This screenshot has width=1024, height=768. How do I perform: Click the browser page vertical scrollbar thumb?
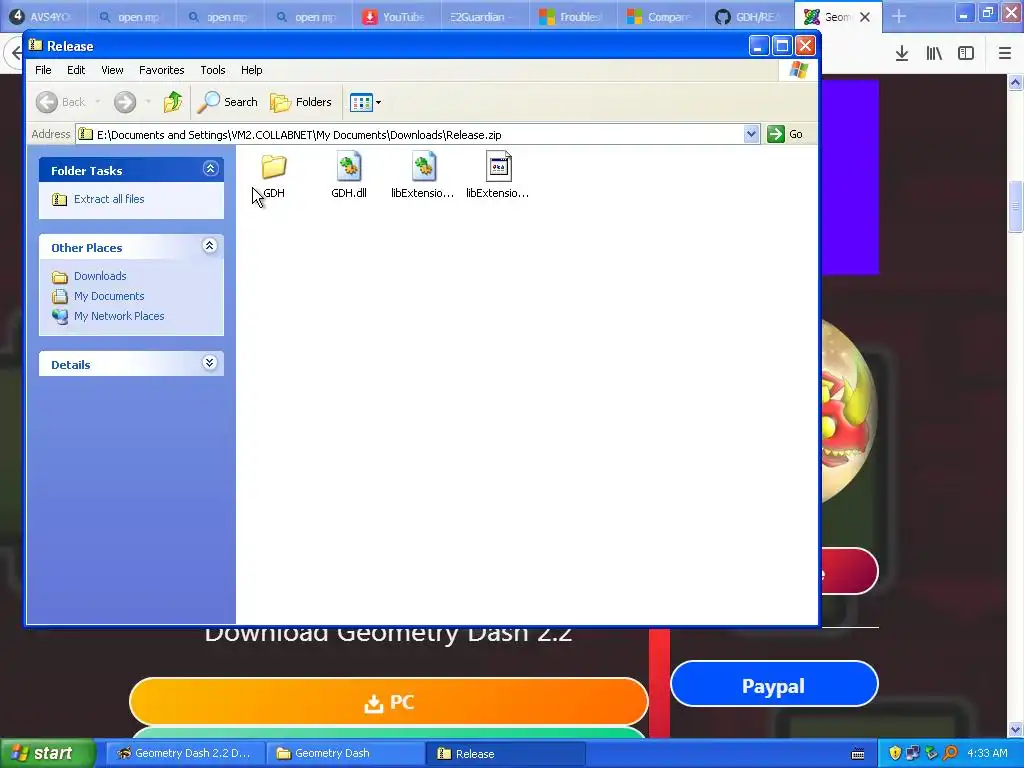(x=1015, y=206)
